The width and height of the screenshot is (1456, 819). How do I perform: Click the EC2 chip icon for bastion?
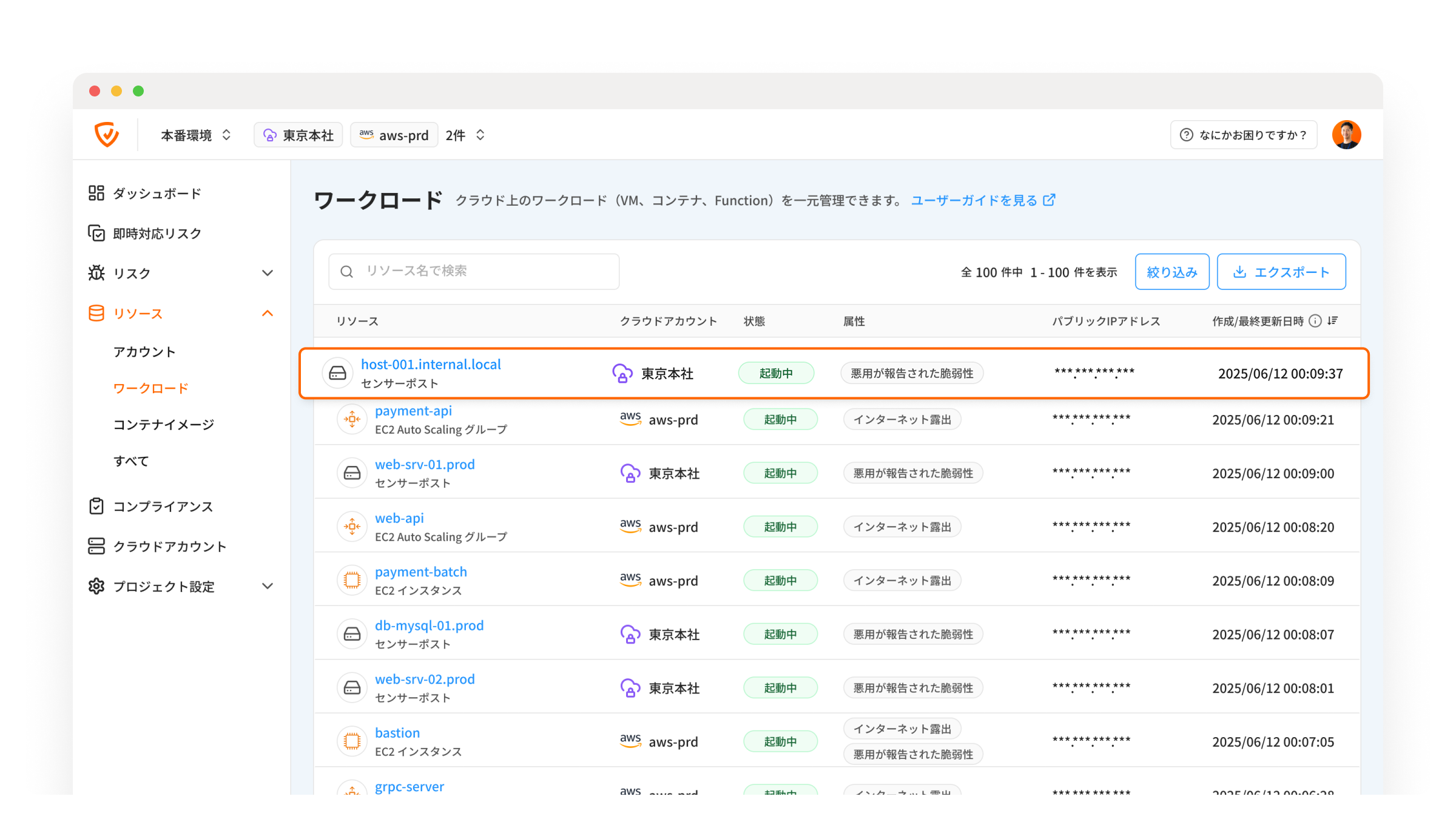tap(352, 741)
